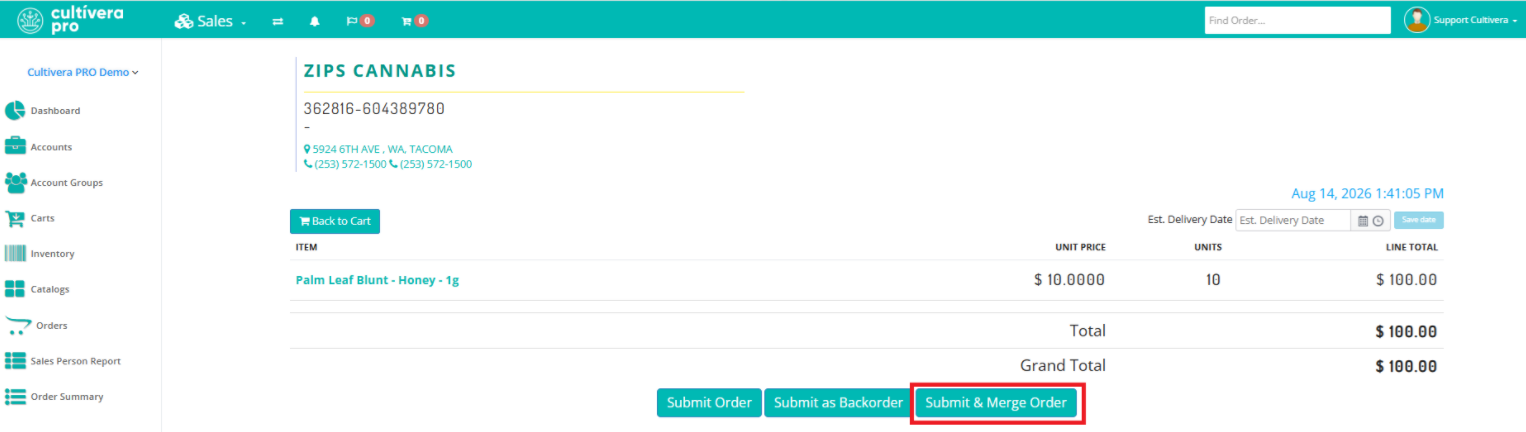Open the flag icon with 0 badge
Image resolution: width=1526 pixels, height=432 pixels.
coord(359,20)
